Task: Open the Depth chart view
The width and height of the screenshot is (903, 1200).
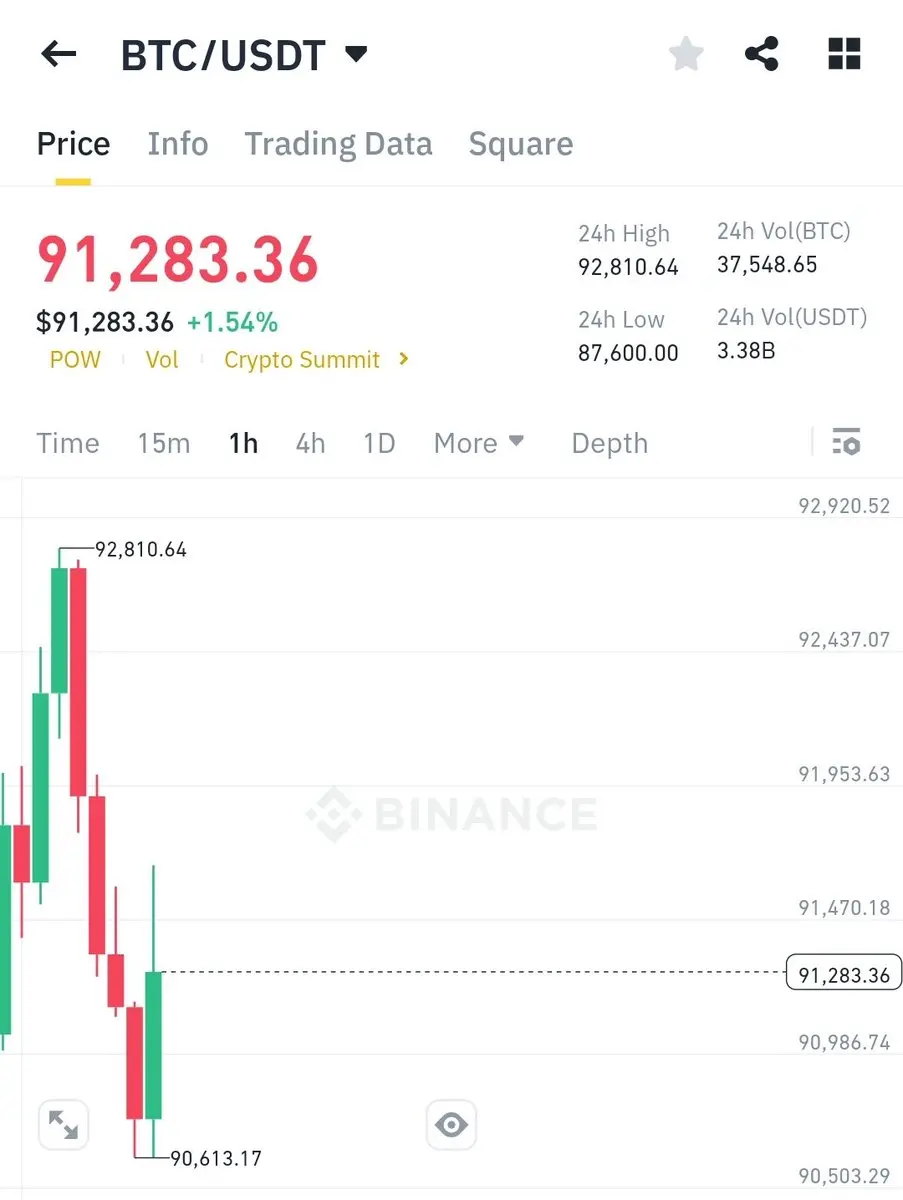Action: coord(610,443)
